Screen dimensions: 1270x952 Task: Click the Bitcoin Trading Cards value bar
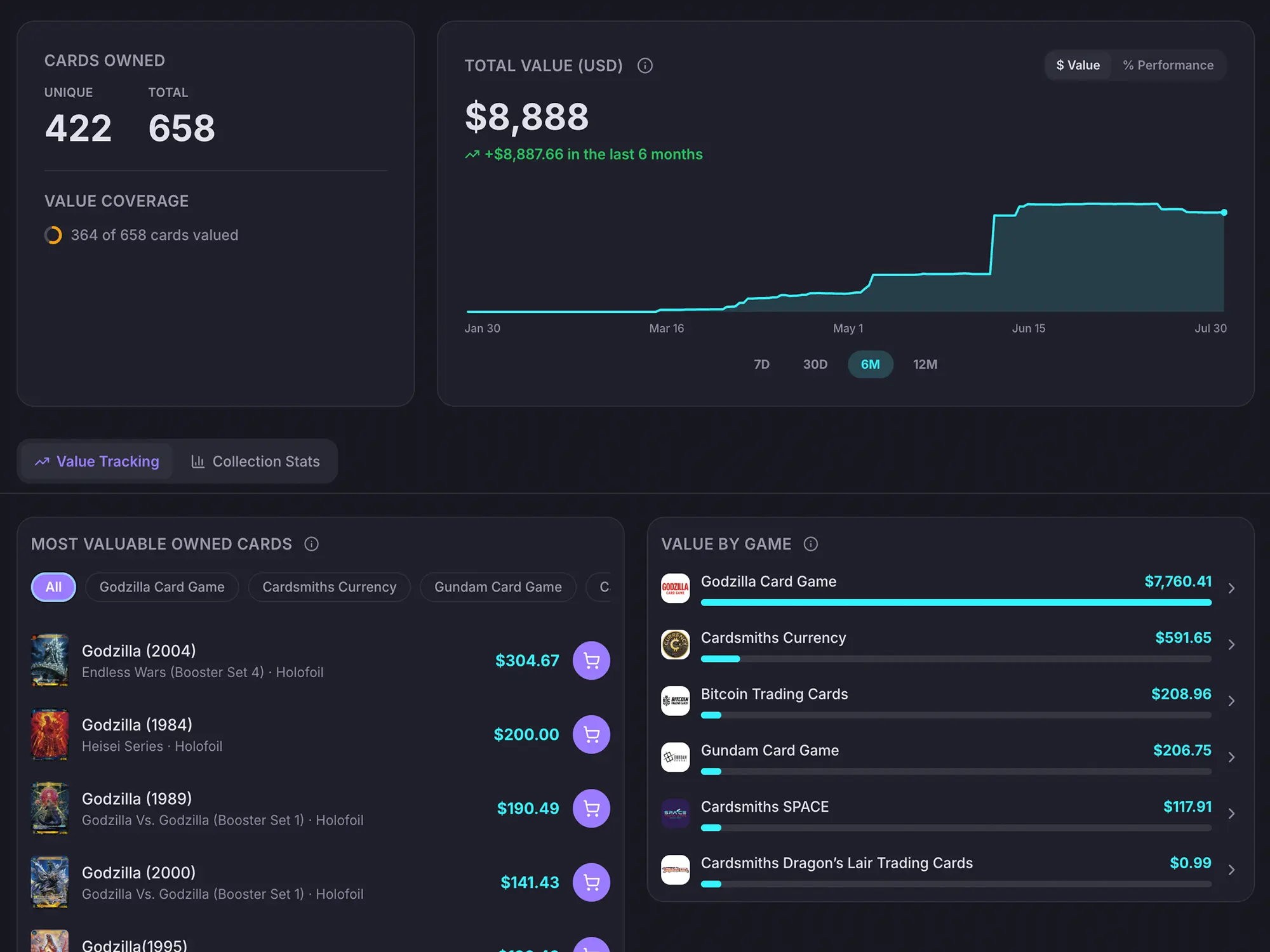(x=956, y=715)
